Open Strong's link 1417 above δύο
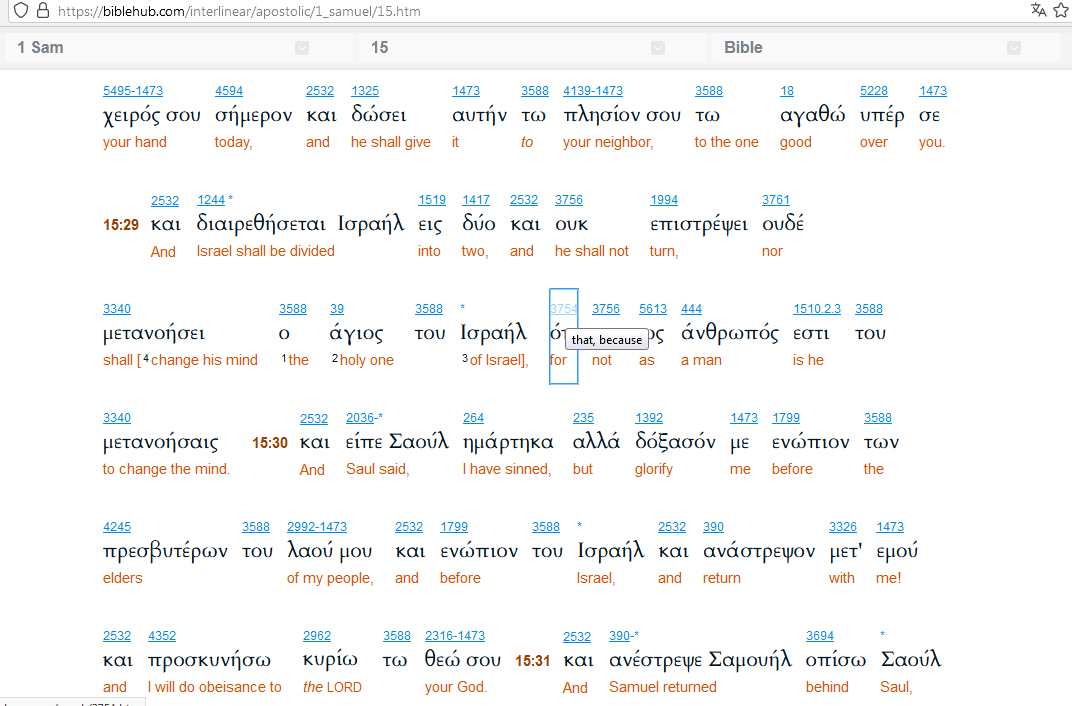 476,200
